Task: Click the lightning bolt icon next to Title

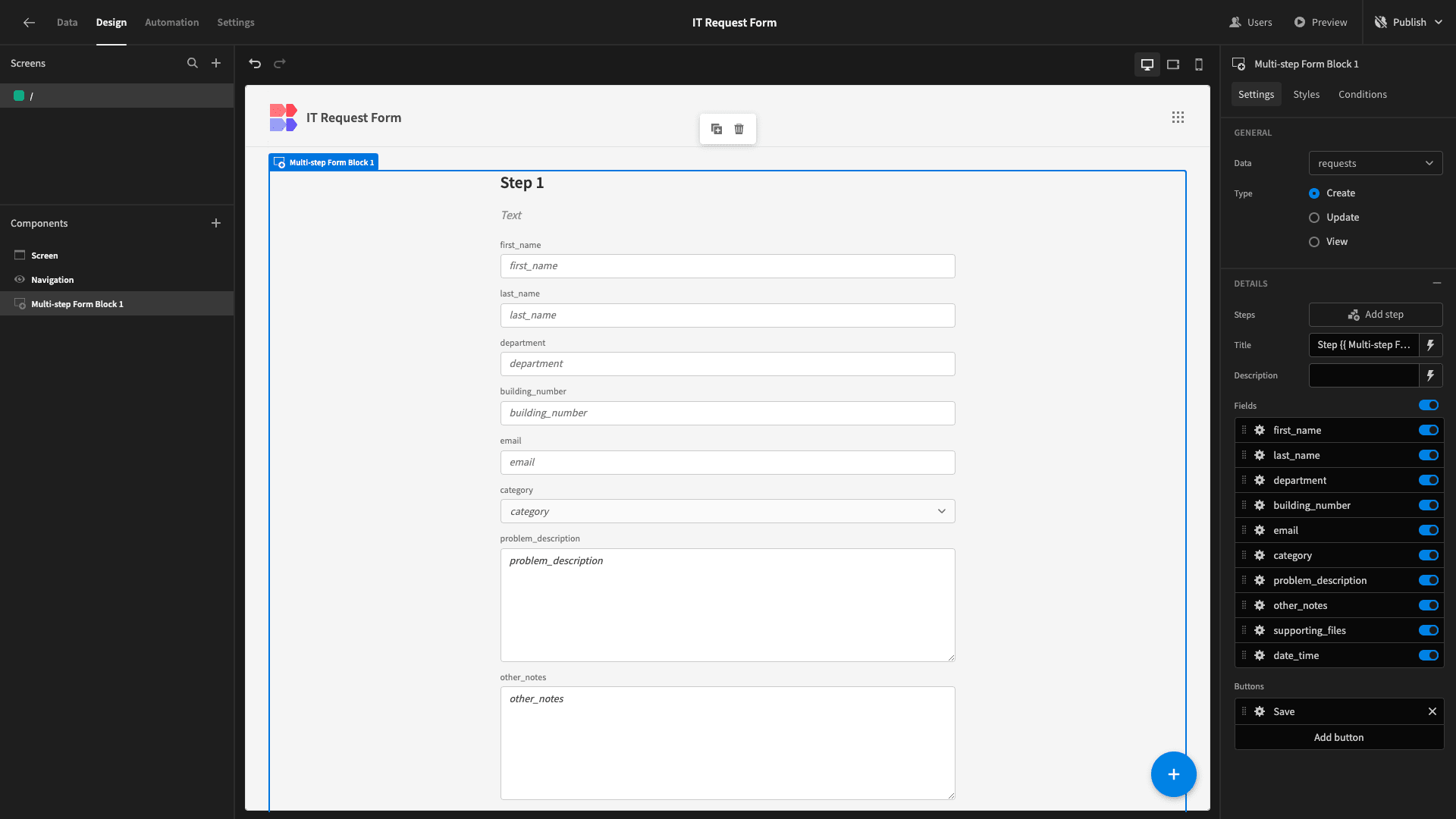Action: (1433, 345)
